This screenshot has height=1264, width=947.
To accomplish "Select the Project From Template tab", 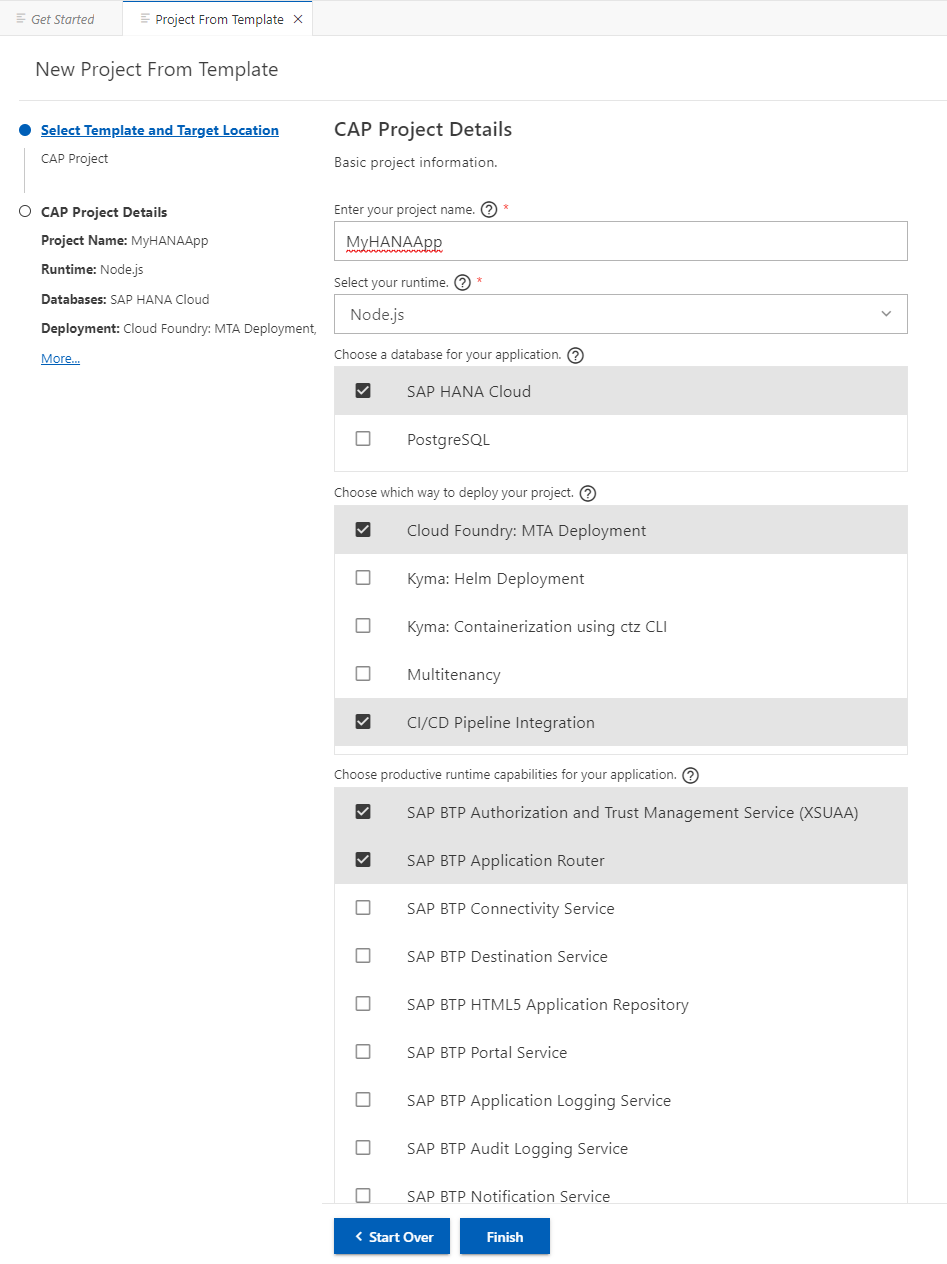I will [x=218, y=19].
